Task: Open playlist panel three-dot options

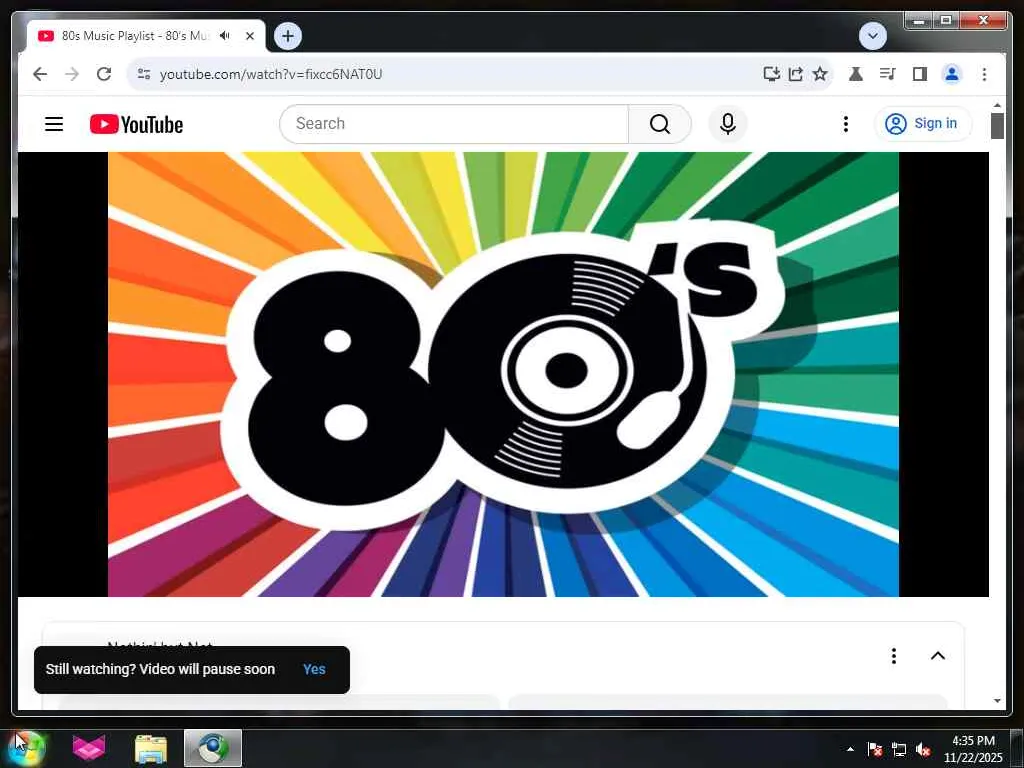Action: 893,656
